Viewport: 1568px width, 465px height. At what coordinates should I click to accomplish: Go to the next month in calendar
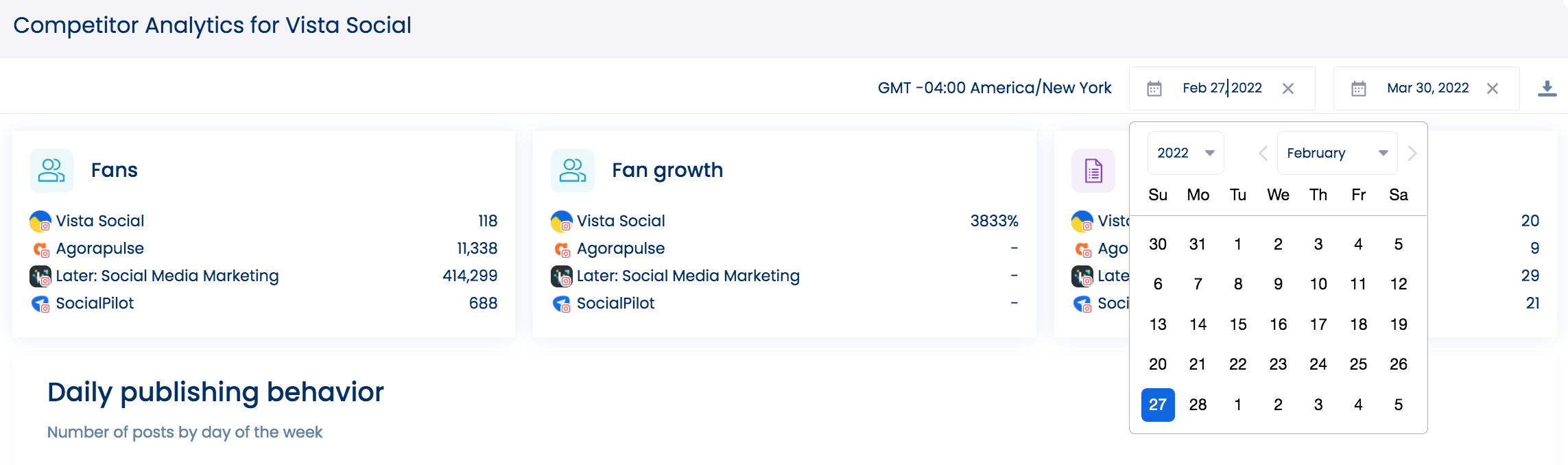click(1412, 153)
